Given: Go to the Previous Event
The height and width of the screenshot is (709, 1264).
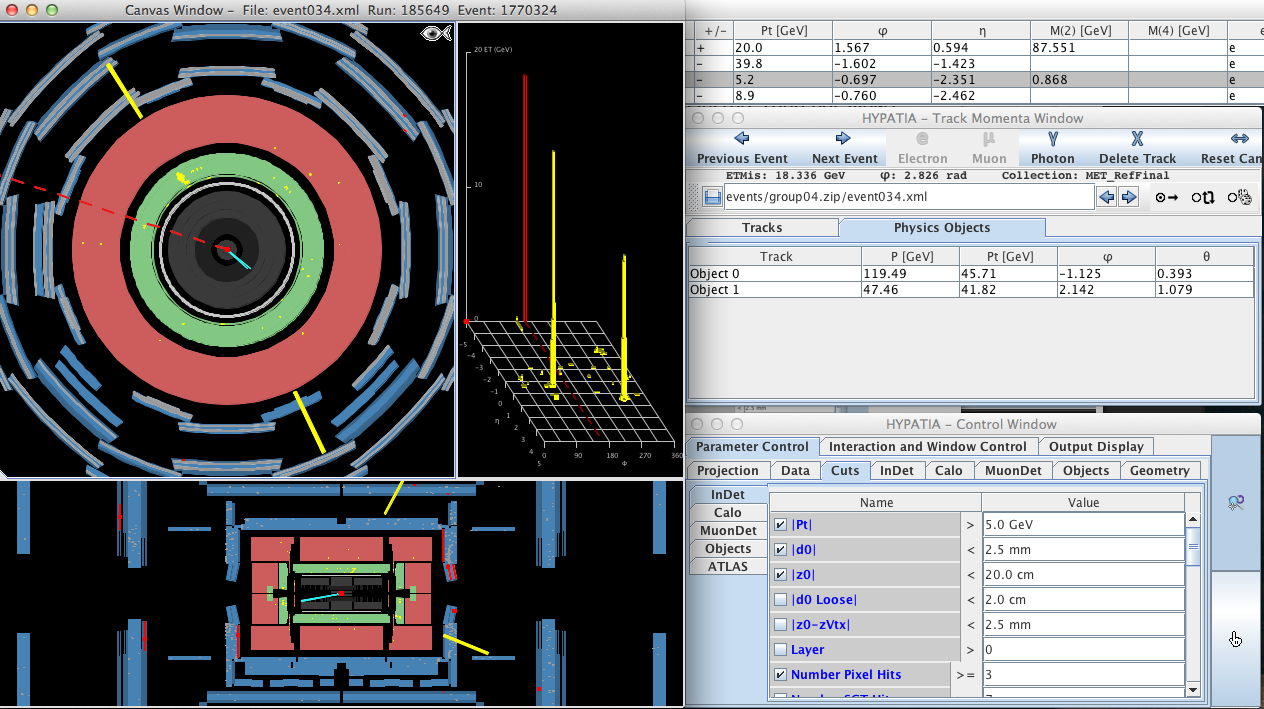Looking at the screenshot, I should click(x=742, y=148).
